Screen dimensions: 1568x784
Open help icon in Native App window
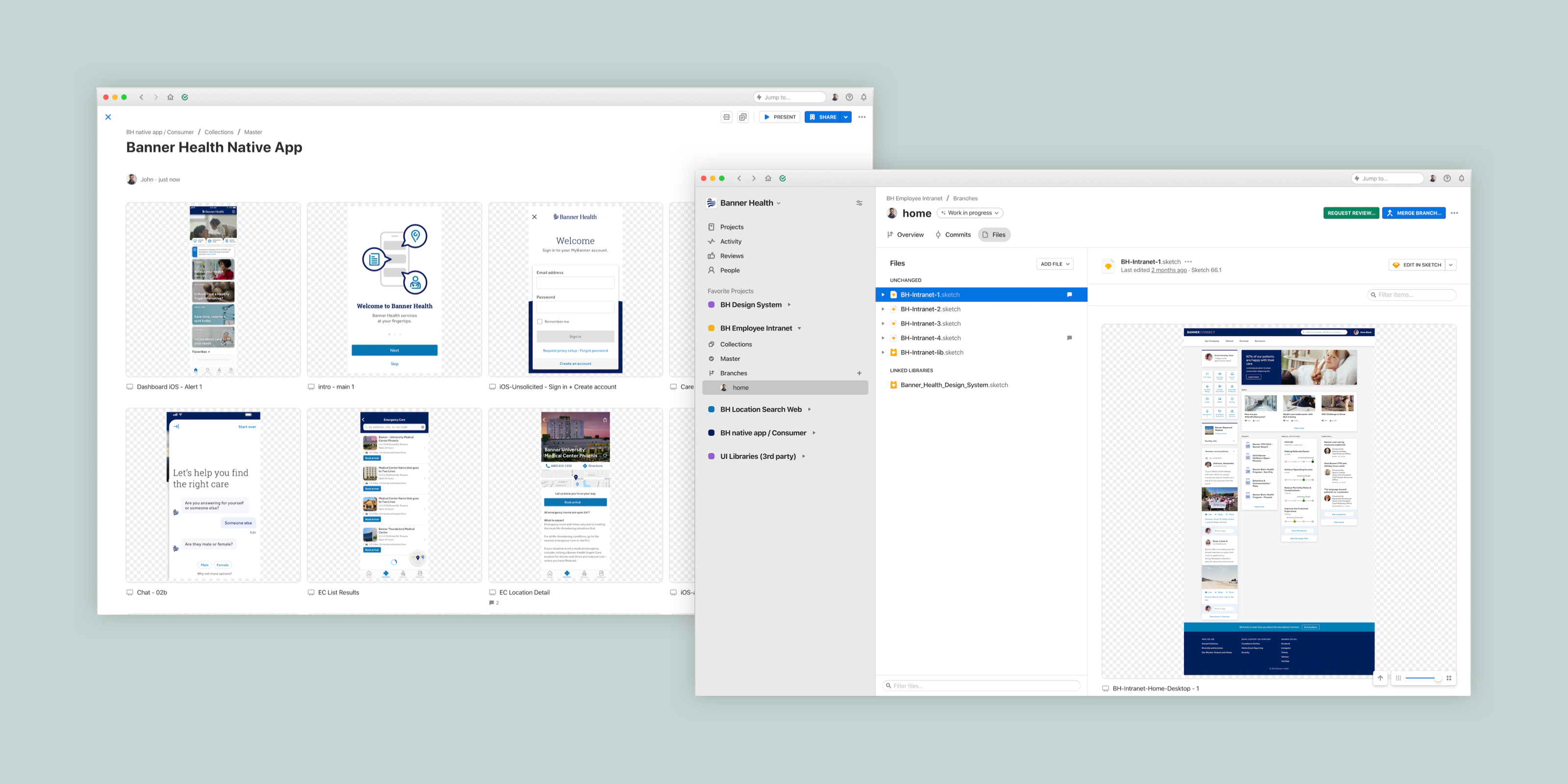click(x=849, y=98)
